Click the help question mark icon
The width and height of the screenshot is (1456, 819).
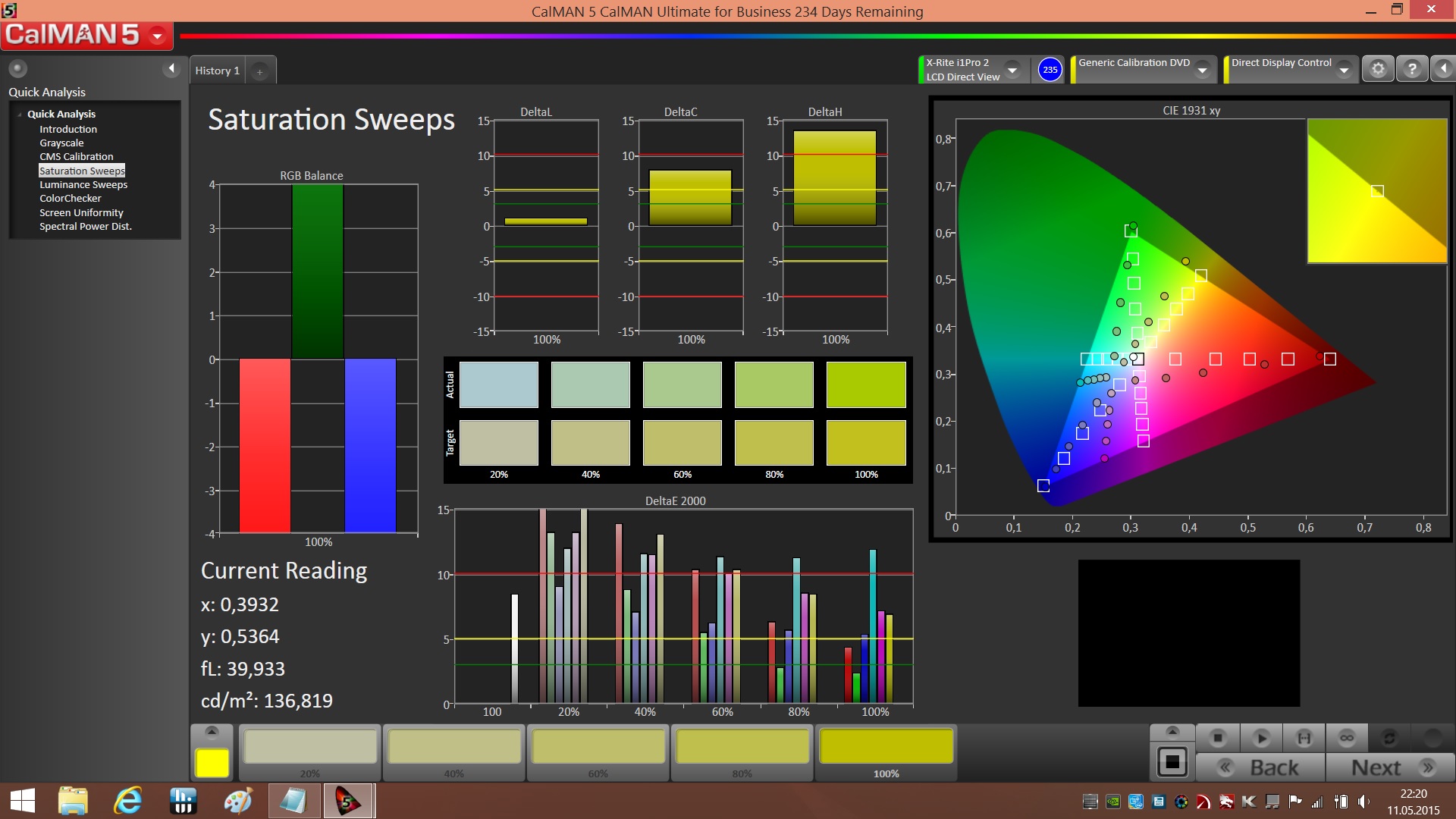click(x=1411, y=69)
